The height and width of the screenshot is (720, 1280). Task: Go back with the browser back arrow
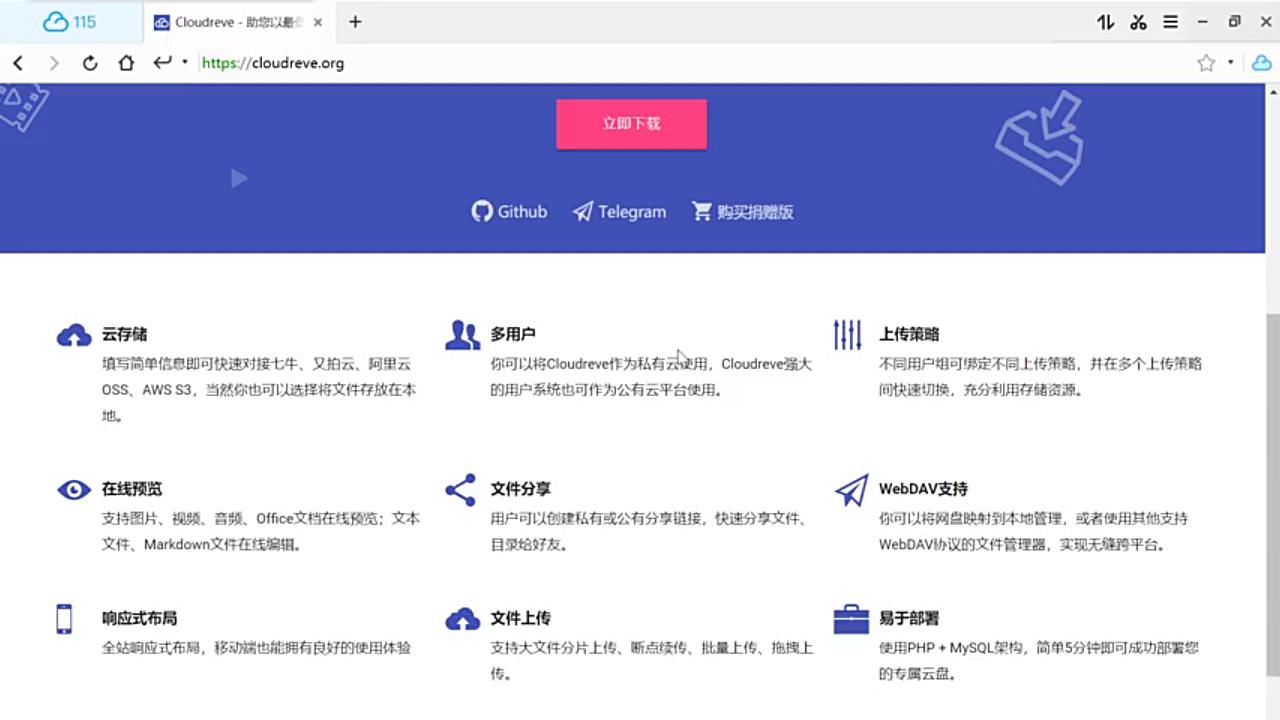(x=18, y=63)
